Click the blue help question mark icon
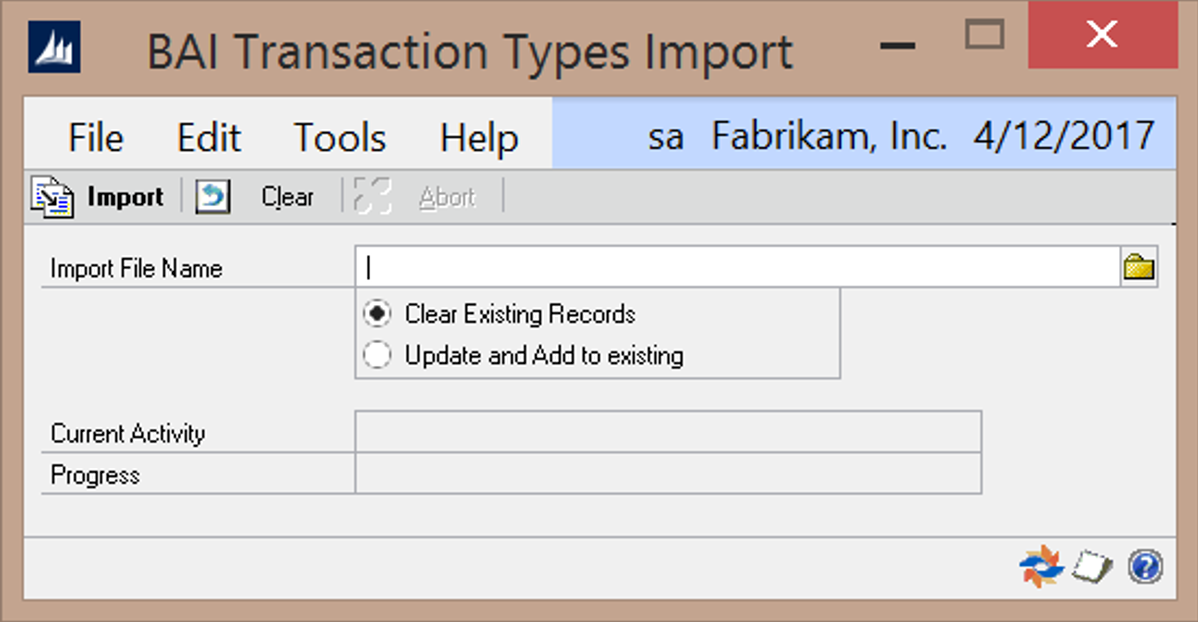 [1145, 567]
